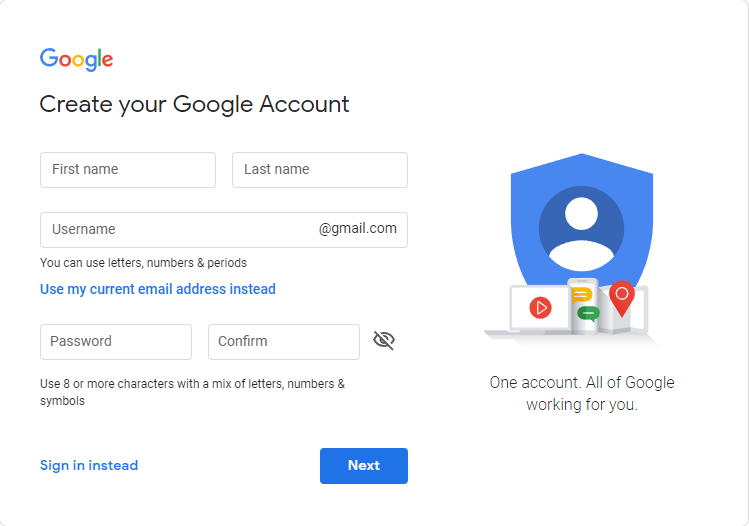Image resolution: width=749 pixels, height=526 pixels.
Task: Click the Create your Google Account heading
Action: coord(195,104)
